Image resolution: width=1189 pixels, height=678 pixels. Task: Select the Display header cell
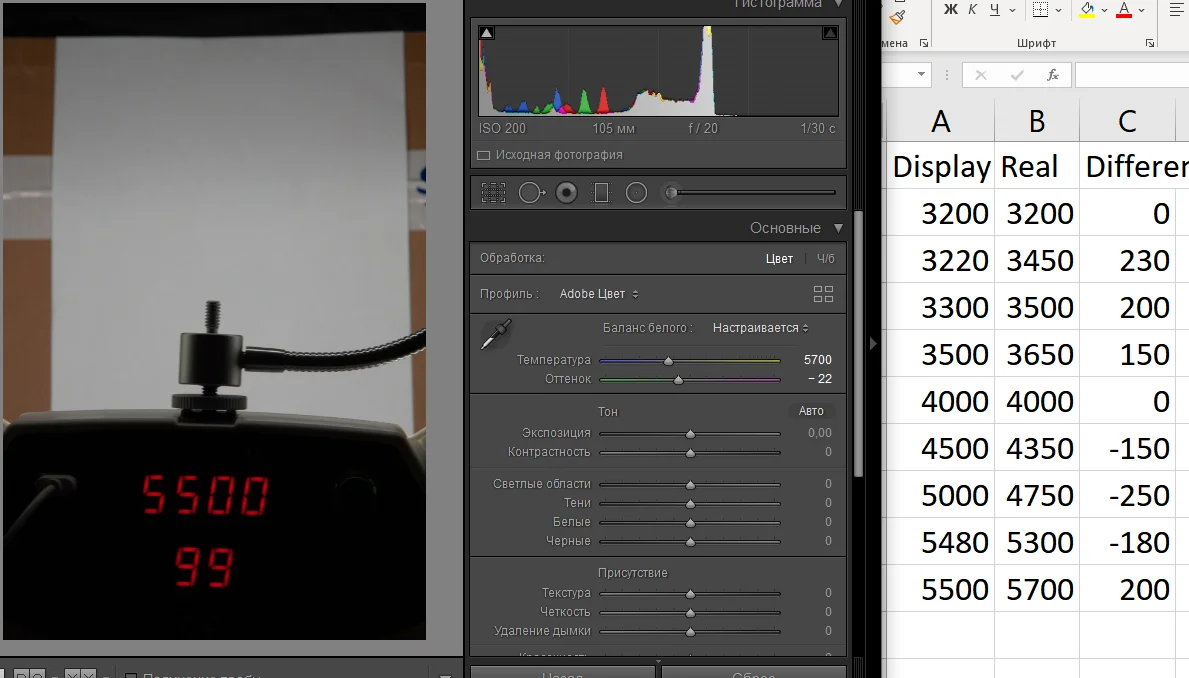click(x=940, y=166)
